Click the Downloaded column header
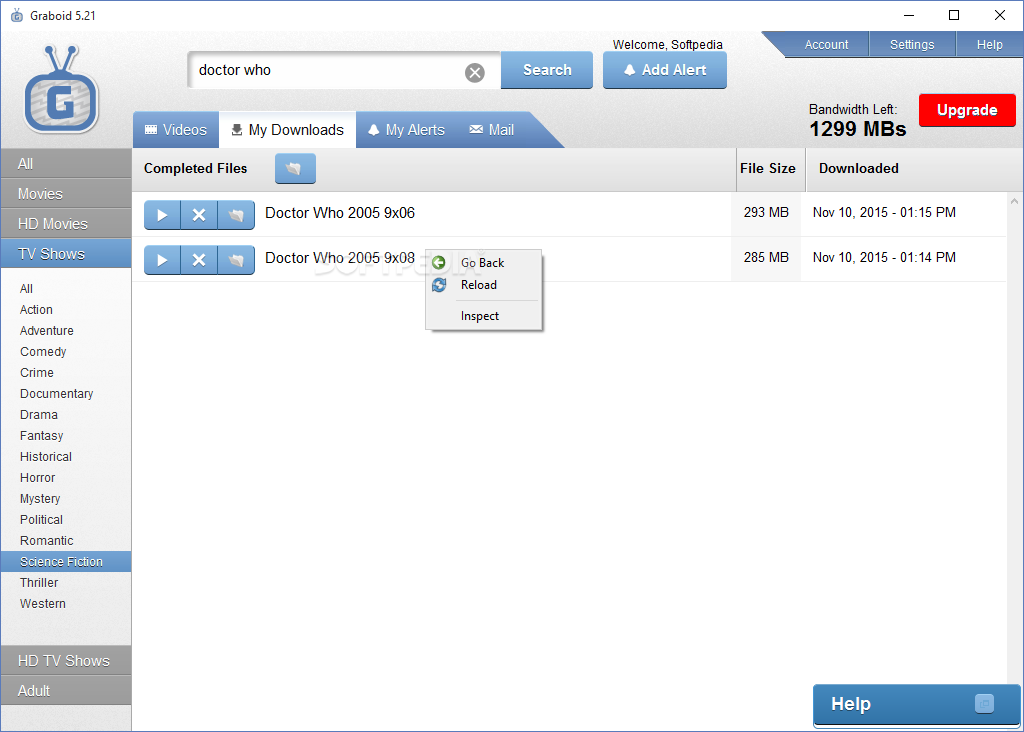The height and width of the screenshot is (732, 1024). click(x=859, y=168)
